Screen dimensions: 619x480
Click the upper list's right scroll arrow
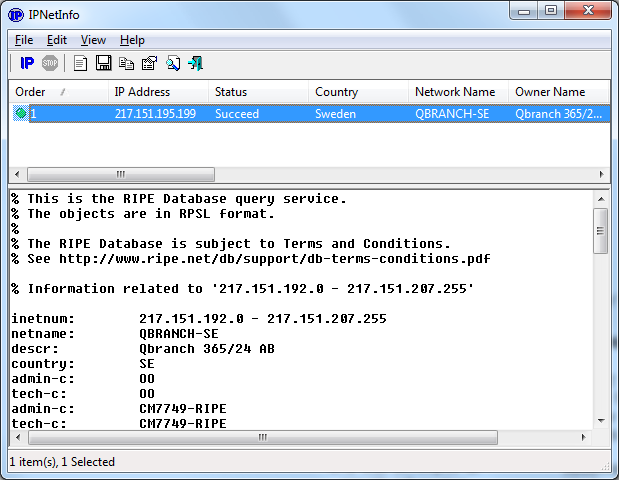tap(601, 174)
